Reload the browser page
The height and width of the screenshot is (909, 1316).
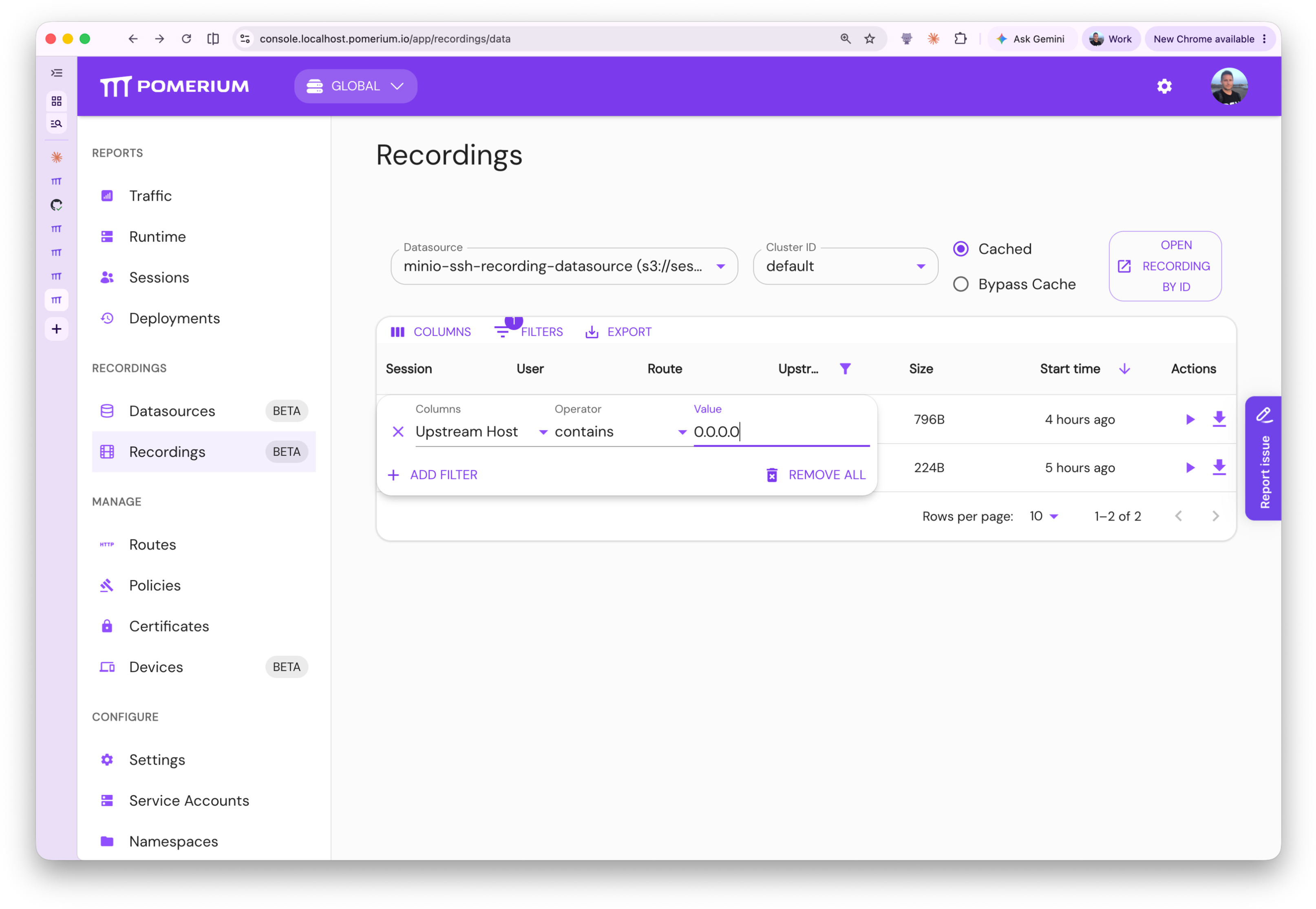click(x=186, y=39)
